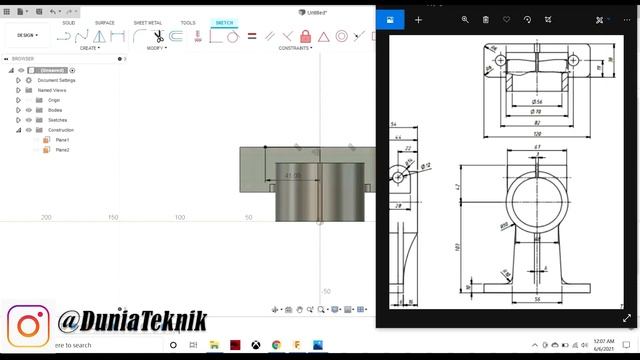The height and width of the screenshot is (360, 640).
Task: Open Chrome from the Windows taskbar
Action: pos(276,345)
